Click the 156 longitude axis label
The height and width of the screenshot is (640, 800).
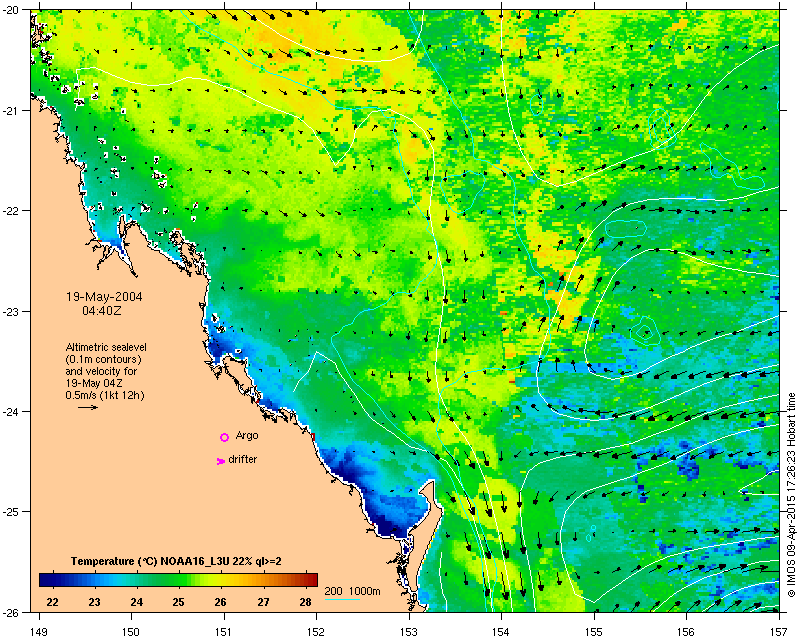687,632
